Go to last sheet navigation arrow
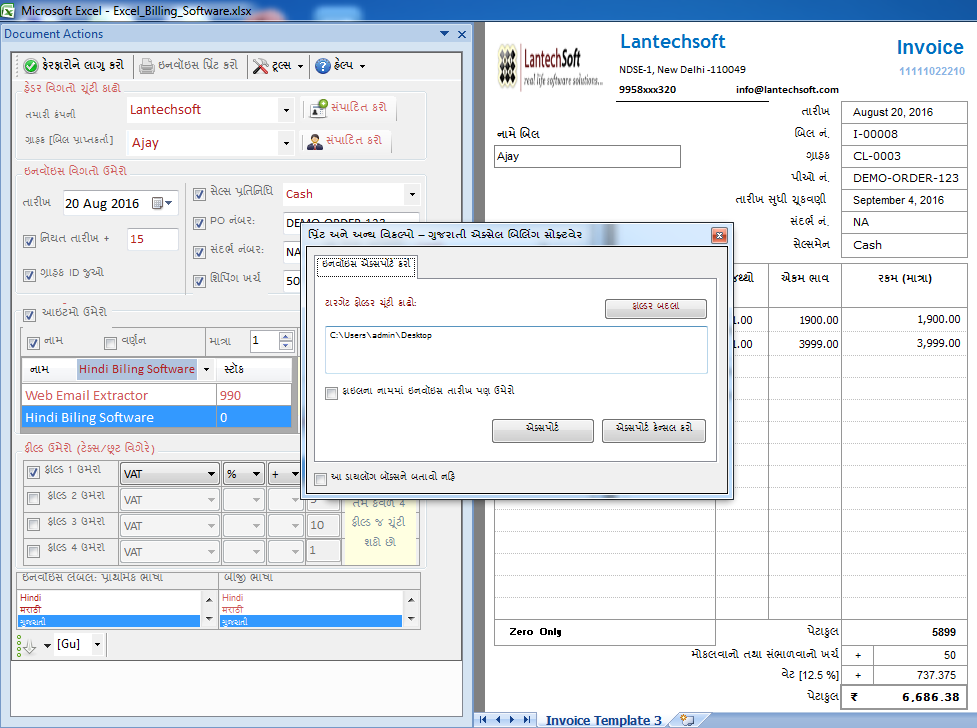This screenshot has width=977, height=728. coord(527,720)
